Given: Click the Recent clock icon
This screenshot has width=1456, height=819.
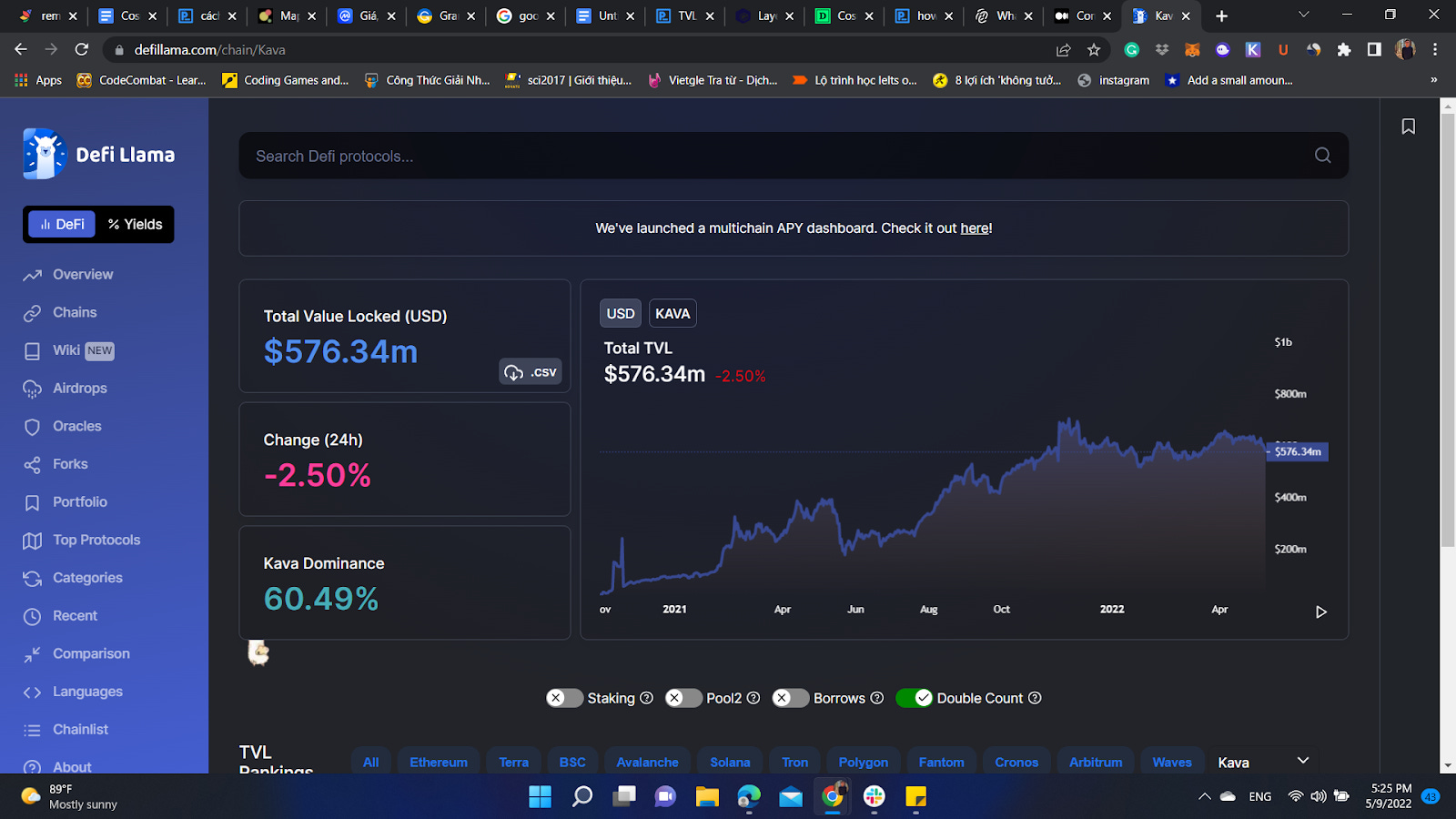Looking at the screenshot, I should 32,616.
